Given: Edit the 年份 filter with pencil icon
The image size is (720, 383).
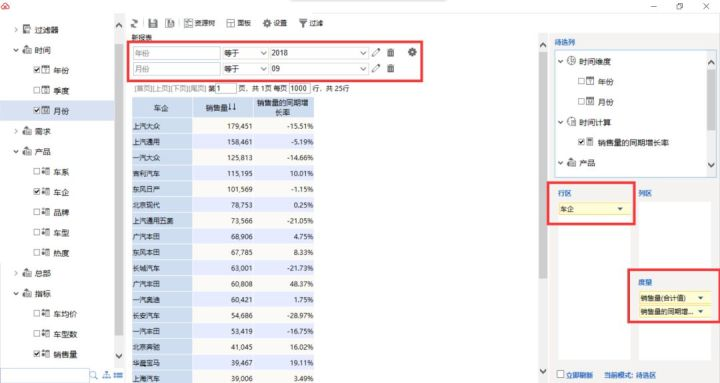Looking at the screenshot, I should (x=376, y=53).
